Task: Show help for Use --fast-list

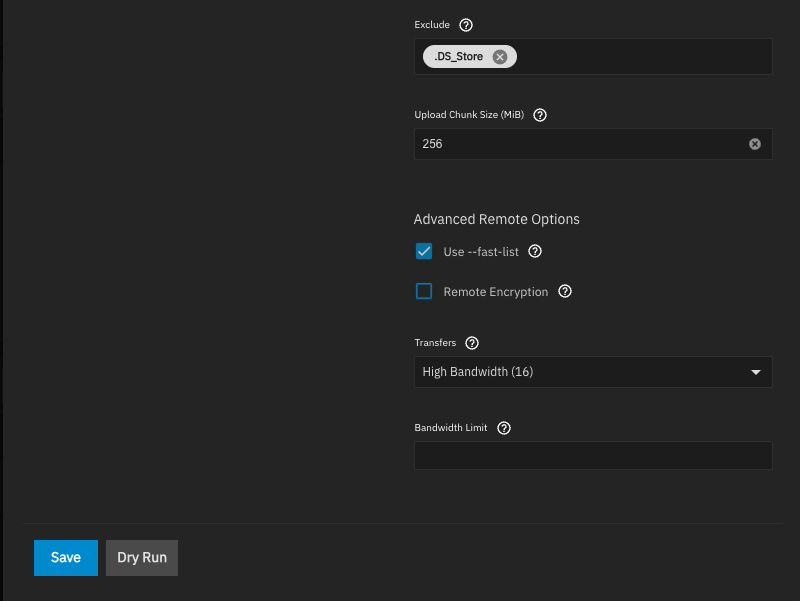Action: click(535, 252)
